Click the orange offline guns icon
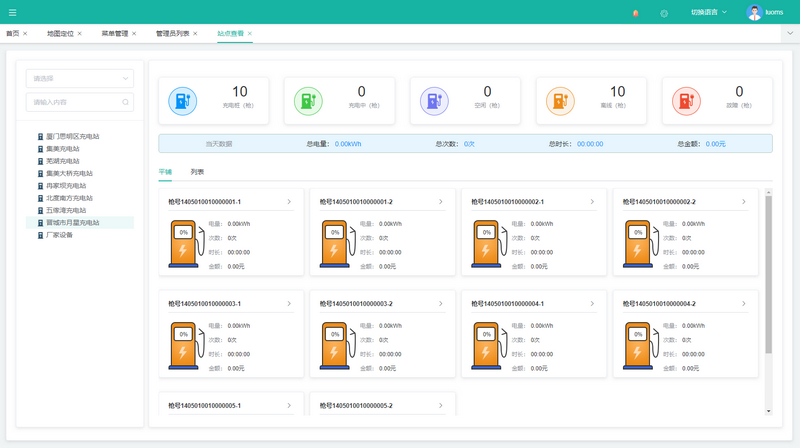Image resolution: width=800 pixels, height=448 pixels. 560,101
